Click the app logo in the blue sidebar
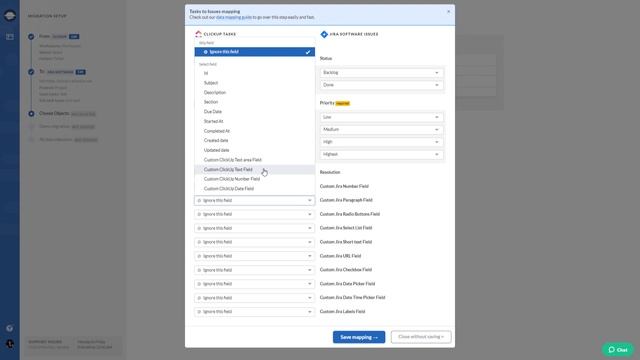 [10, 16]
